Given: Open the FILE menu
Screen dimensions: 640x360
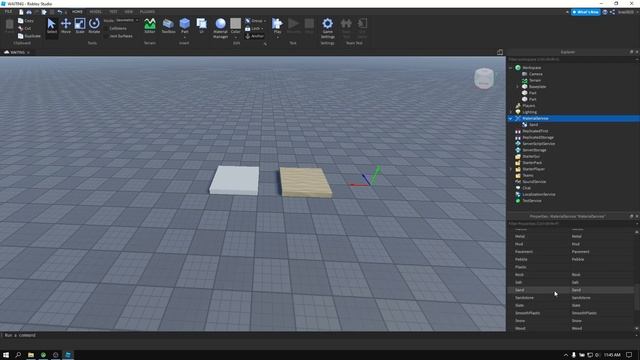Looking at the screenshot, I should point(8,12).
